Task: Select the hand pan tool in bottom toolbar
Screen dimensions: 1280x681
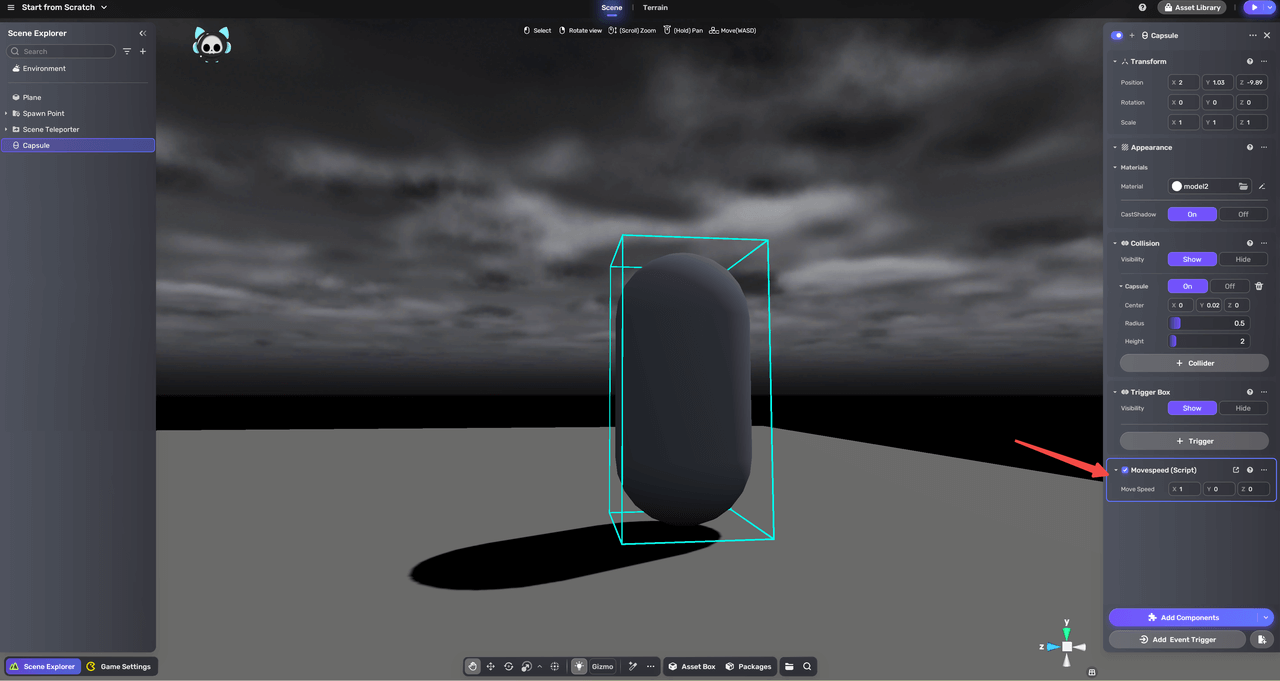Action: tap(473, 666)
